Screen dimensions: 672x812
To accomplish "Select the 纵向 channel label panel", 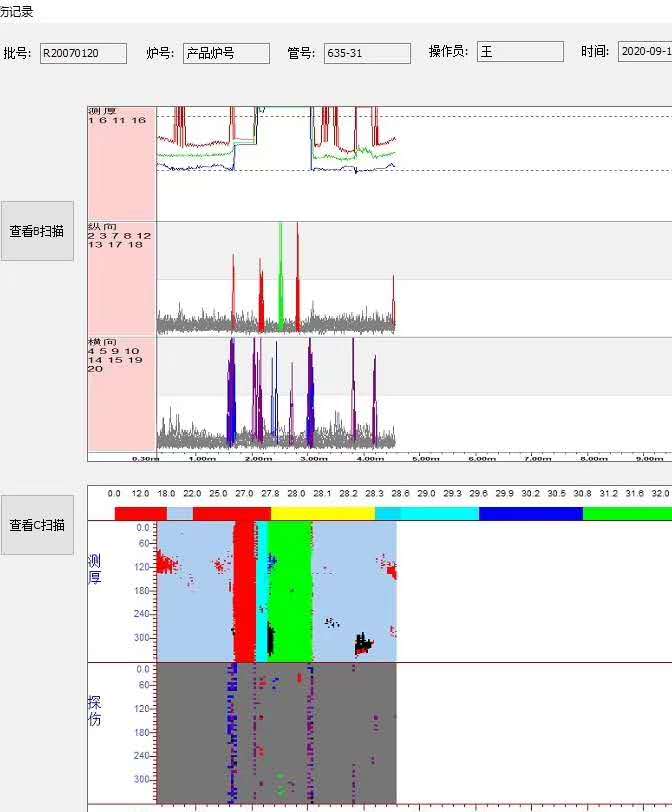I will point(122,278).
